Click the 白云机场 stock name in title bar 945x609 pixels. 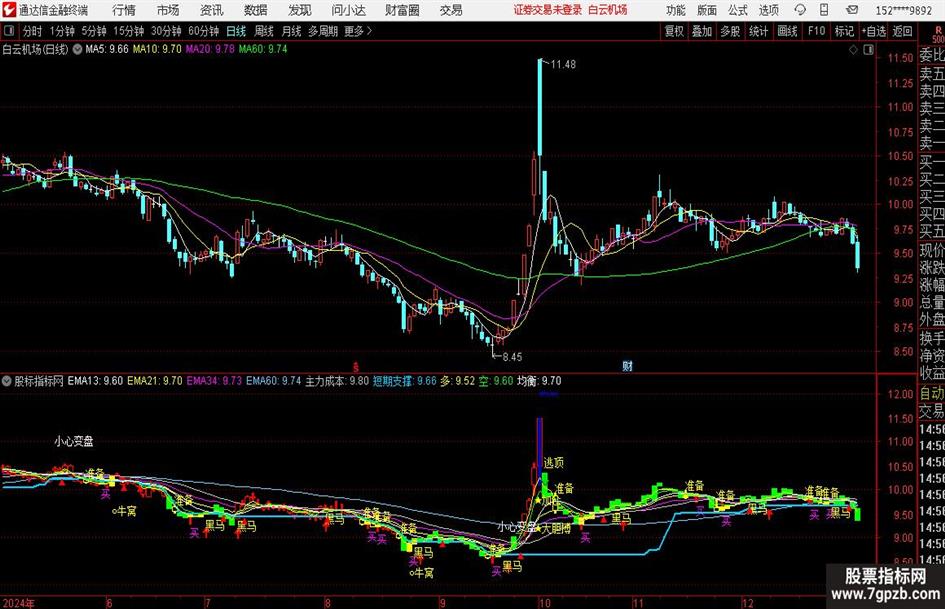(608, 10)
